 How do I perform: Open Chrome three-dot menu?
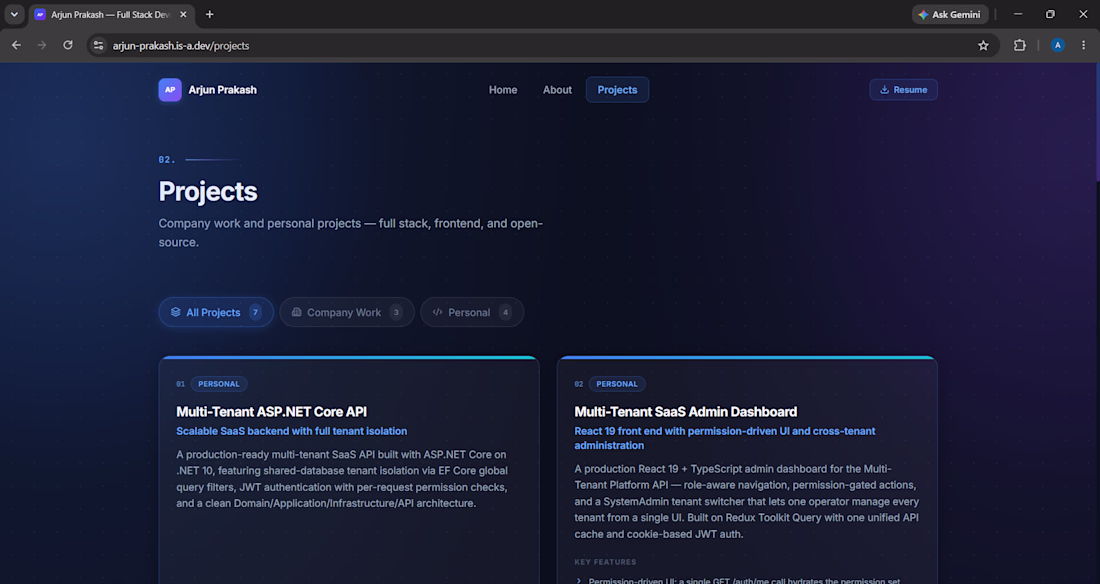[1083, 46]
